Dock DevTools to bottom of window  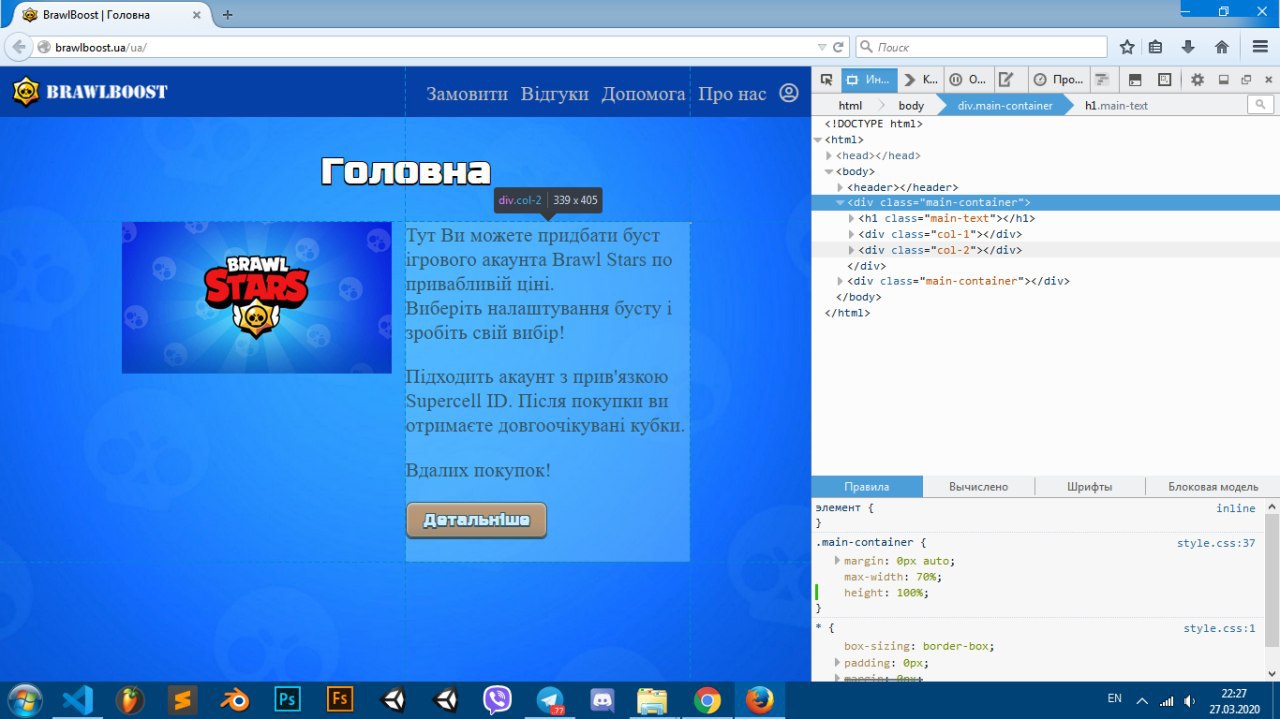(1223, 80)
